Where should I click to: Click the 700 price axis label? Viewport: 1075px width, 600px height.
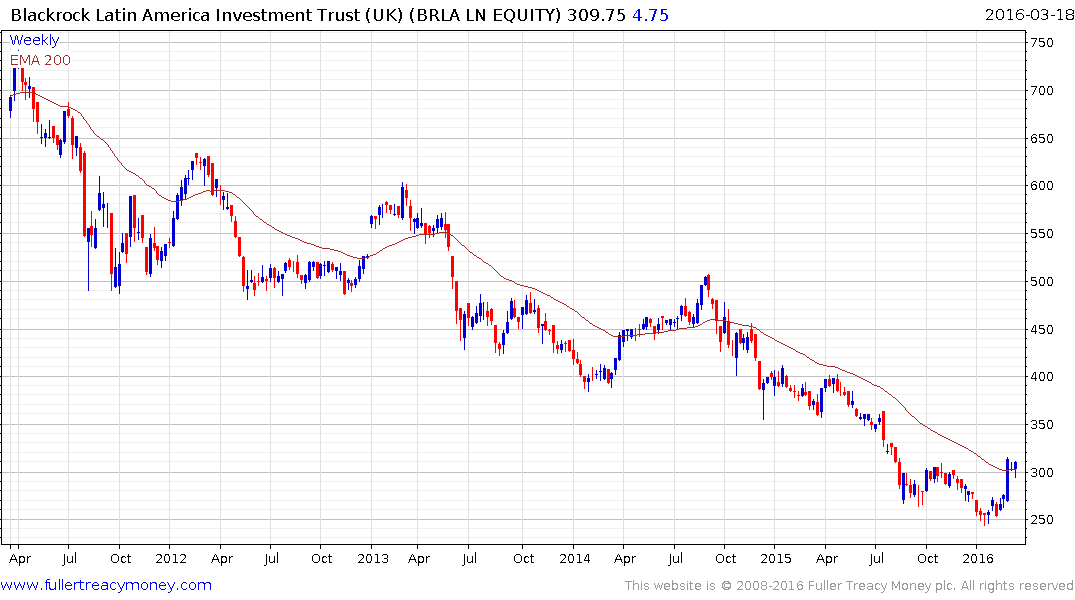[1041, 91]
